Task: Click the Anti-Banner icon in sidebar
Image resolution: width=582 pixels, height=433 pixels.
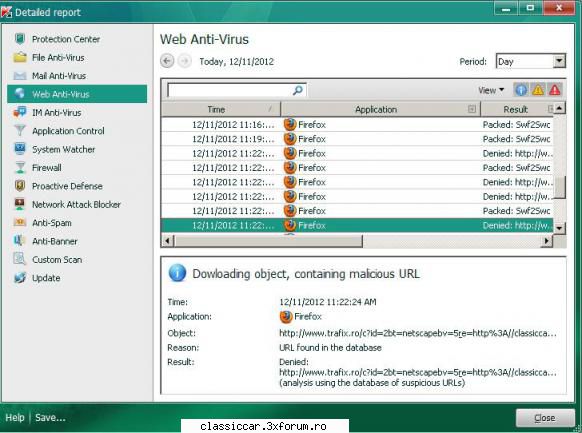Action: [x=20, y=241]
